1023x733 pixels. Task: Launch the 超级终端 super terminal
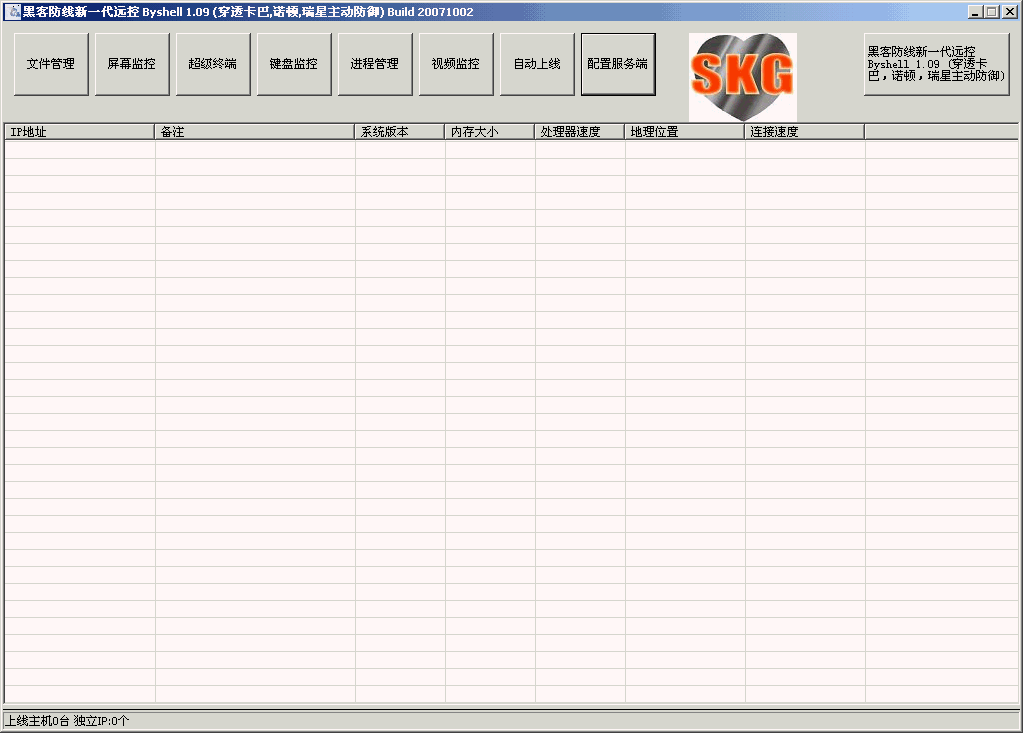[212, 64]
